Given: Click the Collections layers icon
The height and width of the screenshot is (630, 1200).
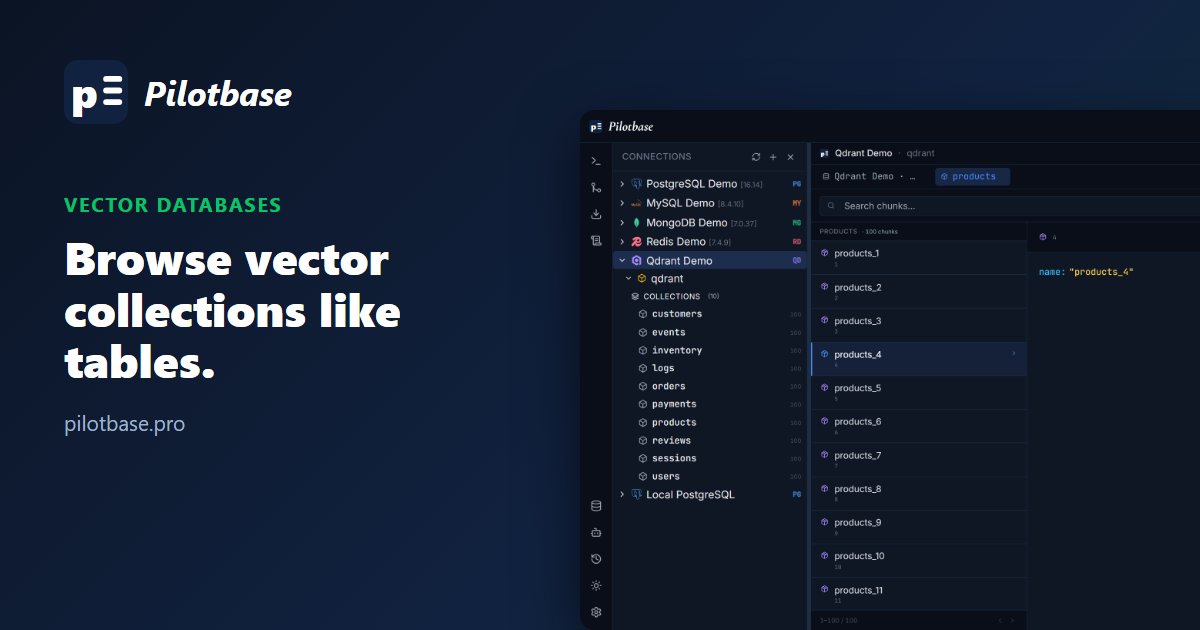Looking at the screenshot, I should (x=635, y=297).
